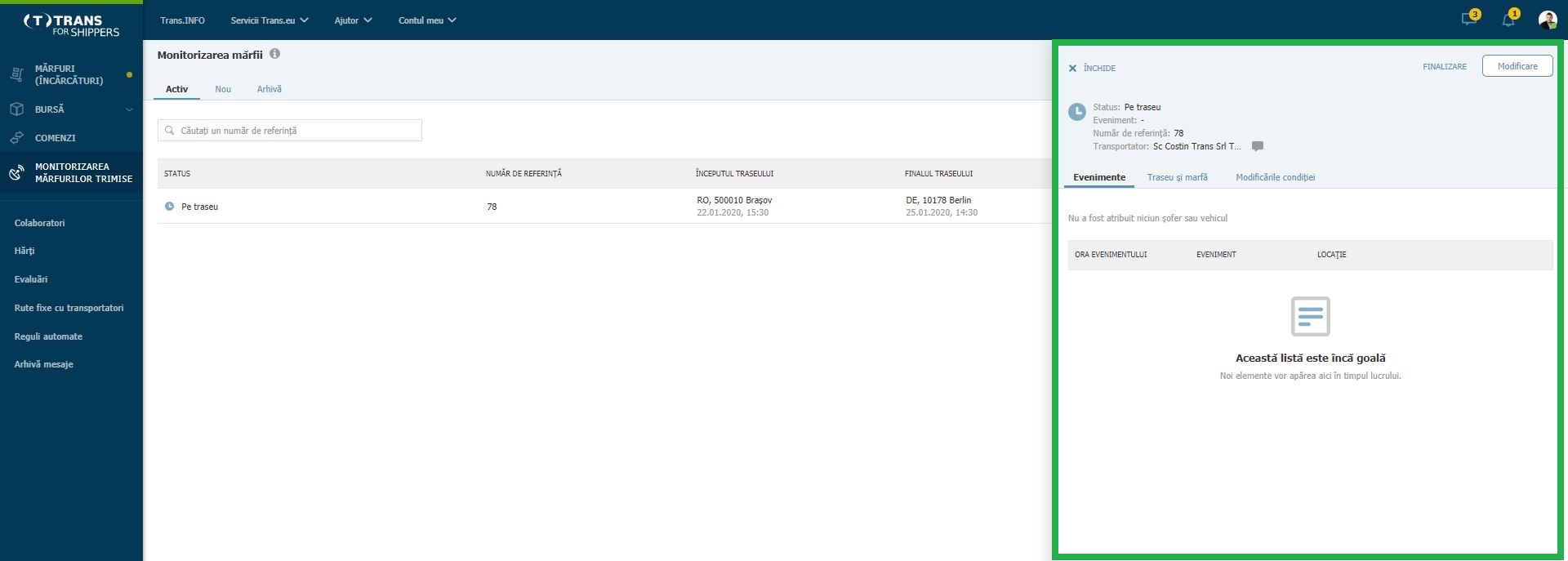
Task: Open the notifications bell icon
Action: (x=1508, y=20)
